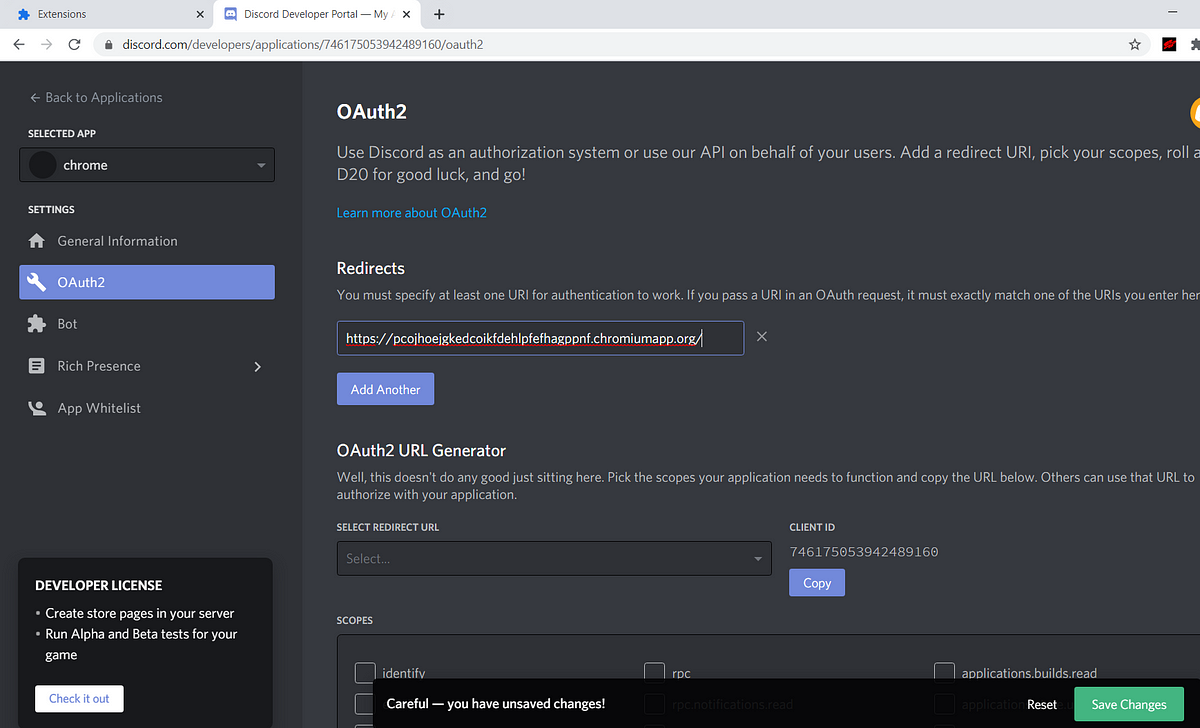Click the browser address bar URL
Viewport: 1200px width, 728px height.
point(303,45)
